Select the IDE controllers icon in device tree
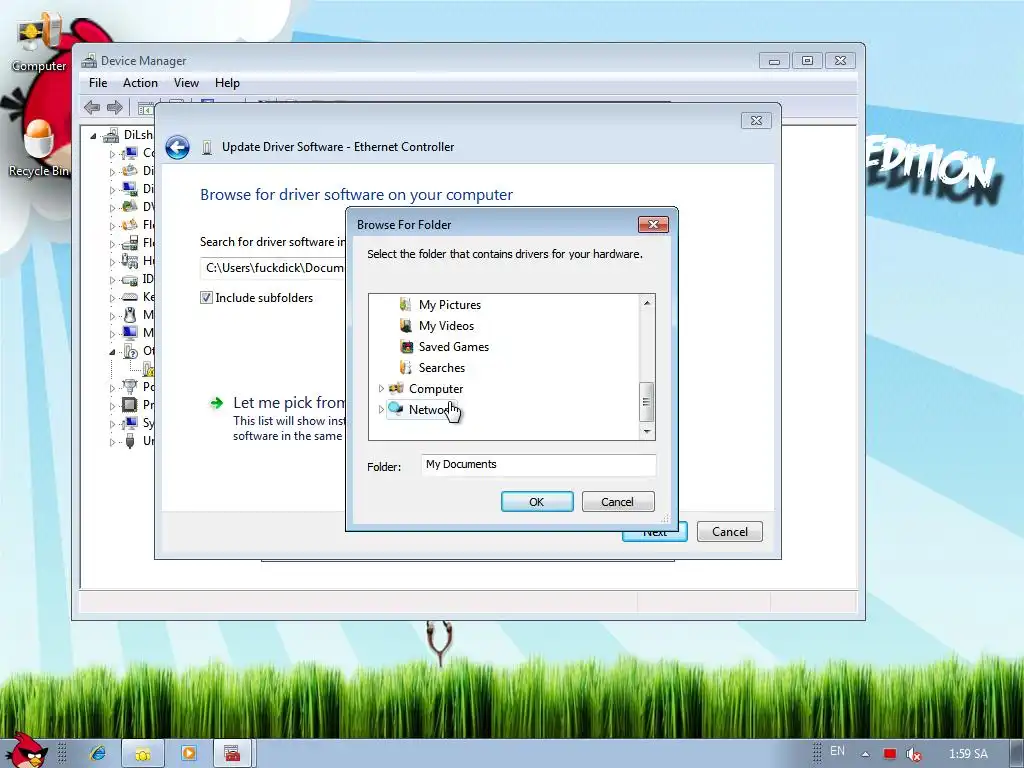The width and height of the screenshot is (1024, 768). (131, 279)
